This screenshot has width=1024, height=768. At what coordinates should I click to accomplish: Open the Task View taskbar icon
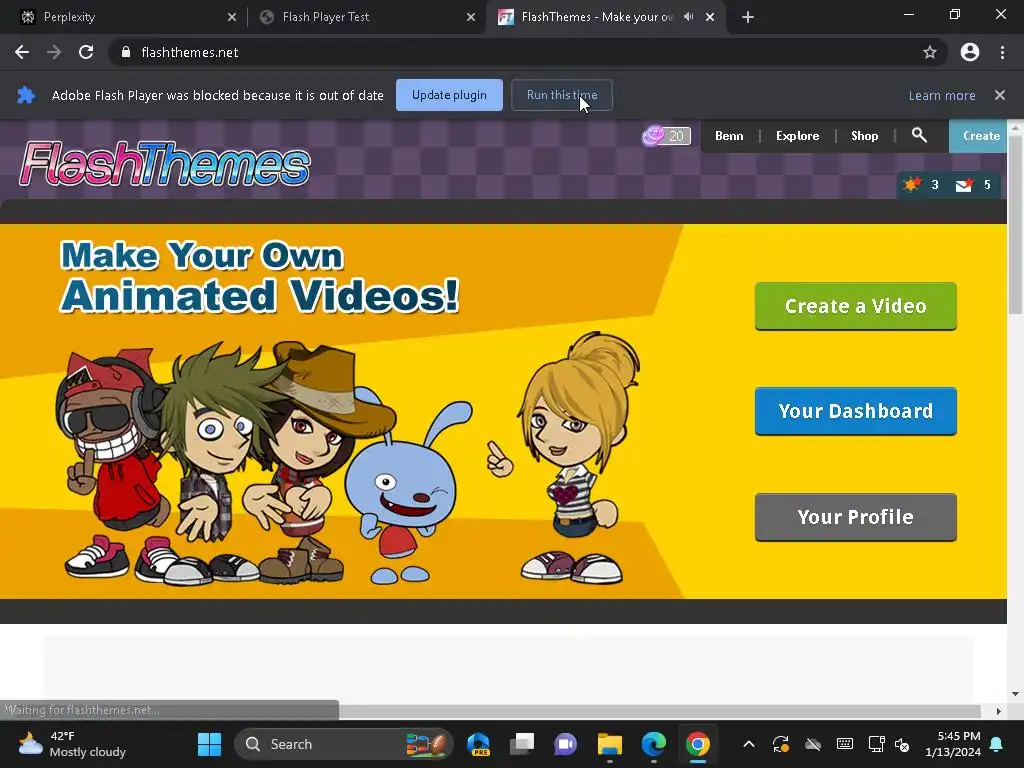coord(522,744)
